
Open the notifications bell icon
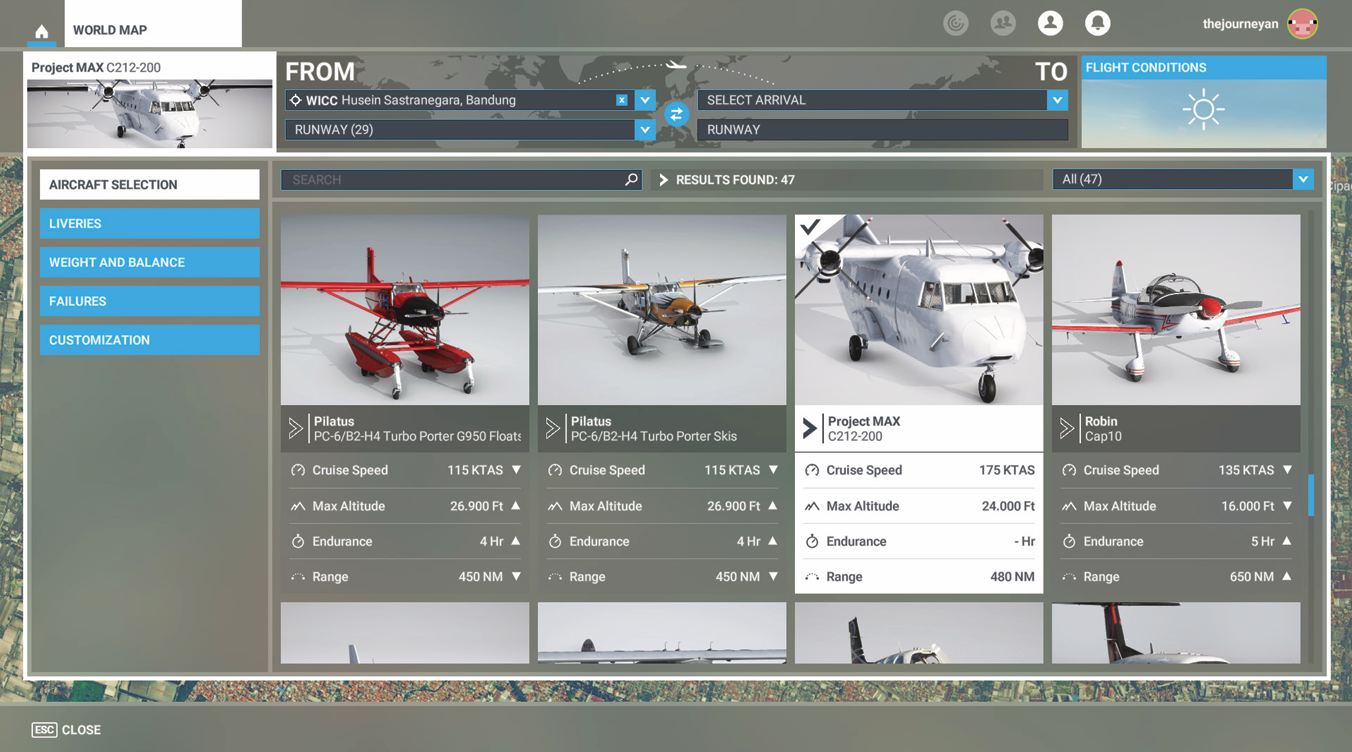(1097, 23)
